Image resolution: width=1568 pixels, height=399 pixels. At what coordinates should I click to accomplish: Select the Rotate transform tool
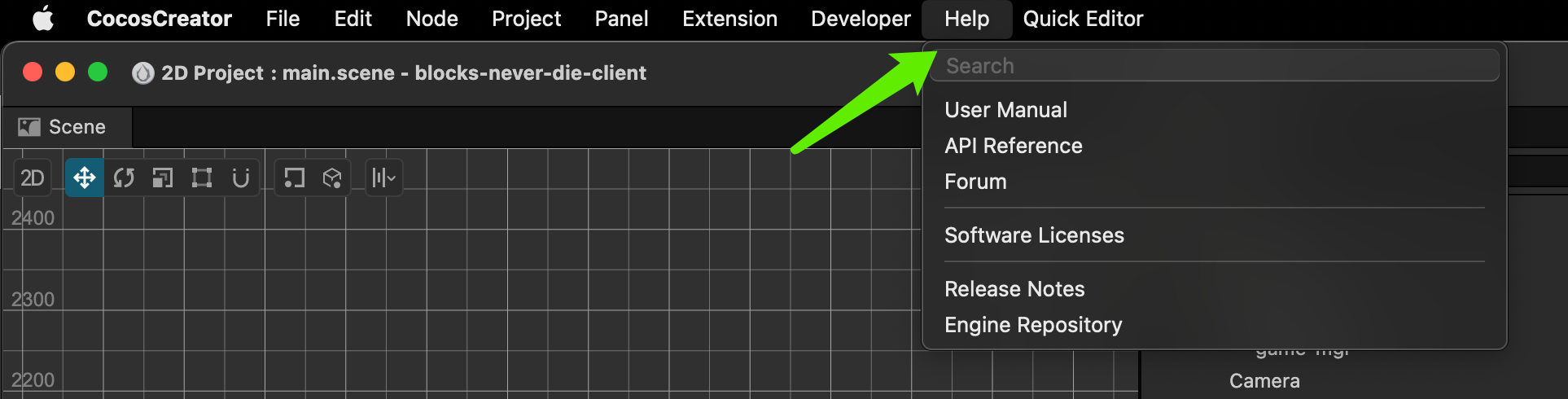124,178
